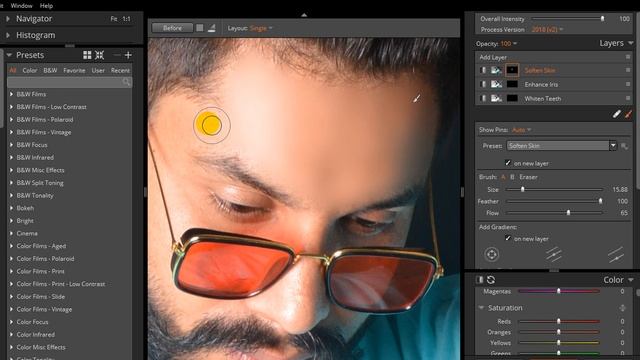
Task: Toggle visibility of Soften Skin layer
Action: click(484, 70)
